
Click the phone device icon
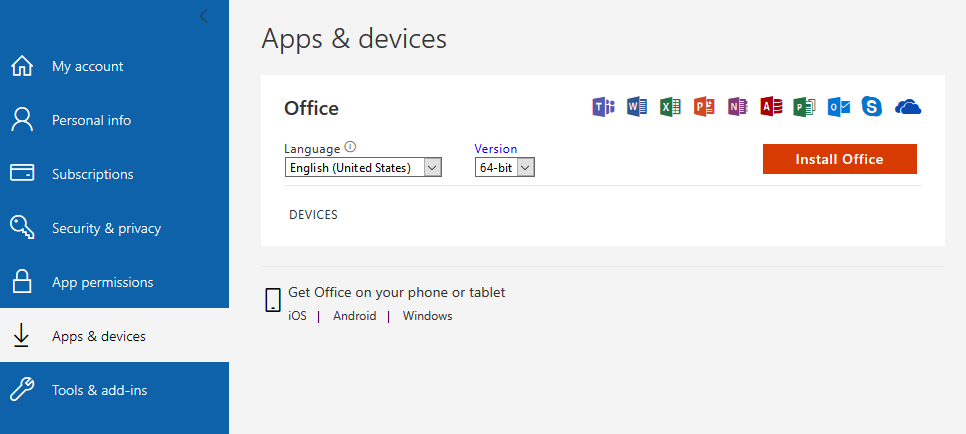click(x=273, y=300)
